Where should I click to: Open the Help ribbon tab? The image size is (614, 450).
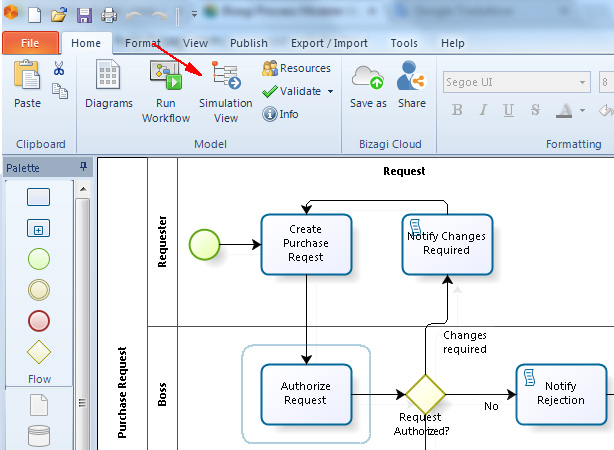(453, 43)
